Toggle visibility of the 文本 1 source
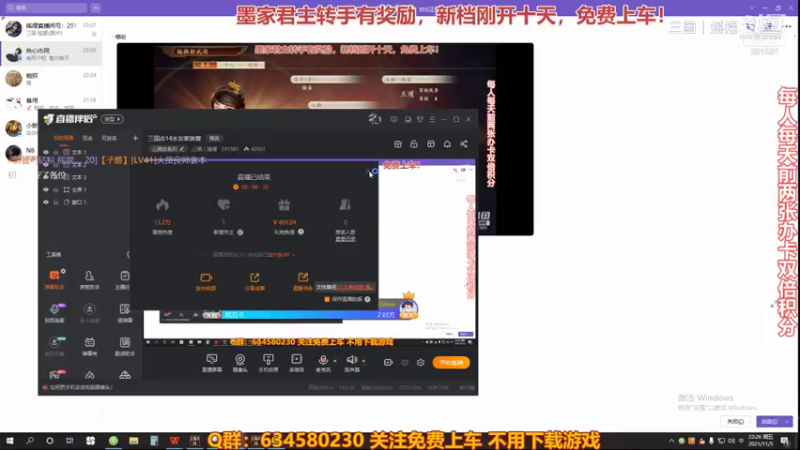The image size is (800, 450). pos(46,152)
